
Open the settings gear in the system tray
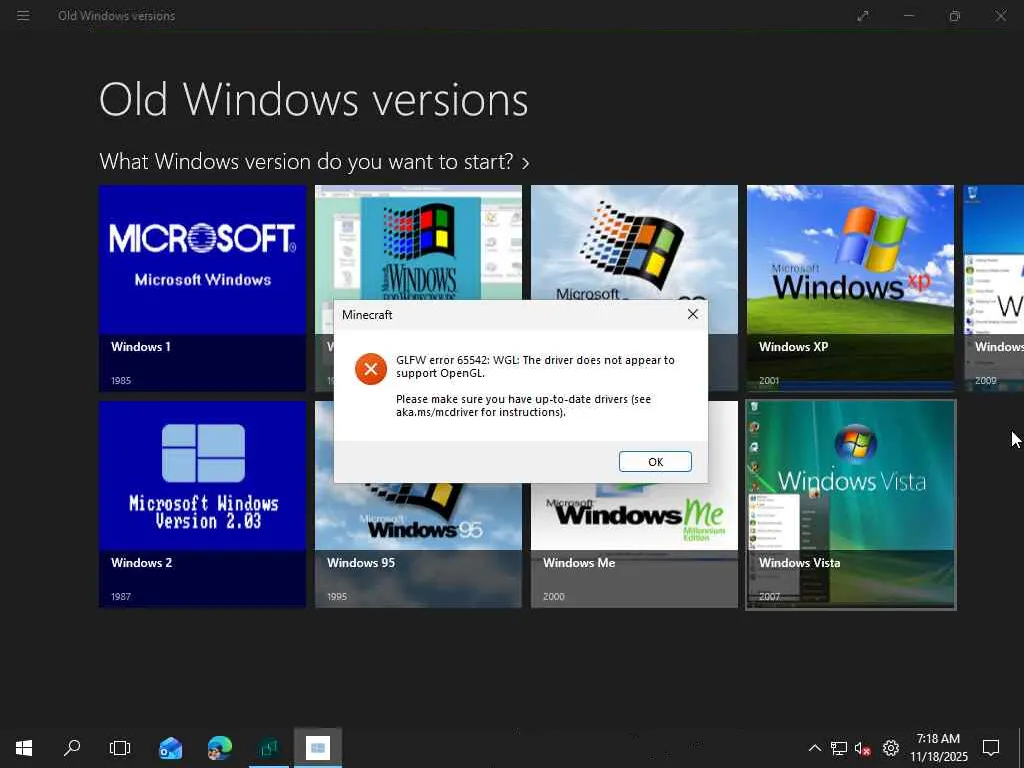891,748
